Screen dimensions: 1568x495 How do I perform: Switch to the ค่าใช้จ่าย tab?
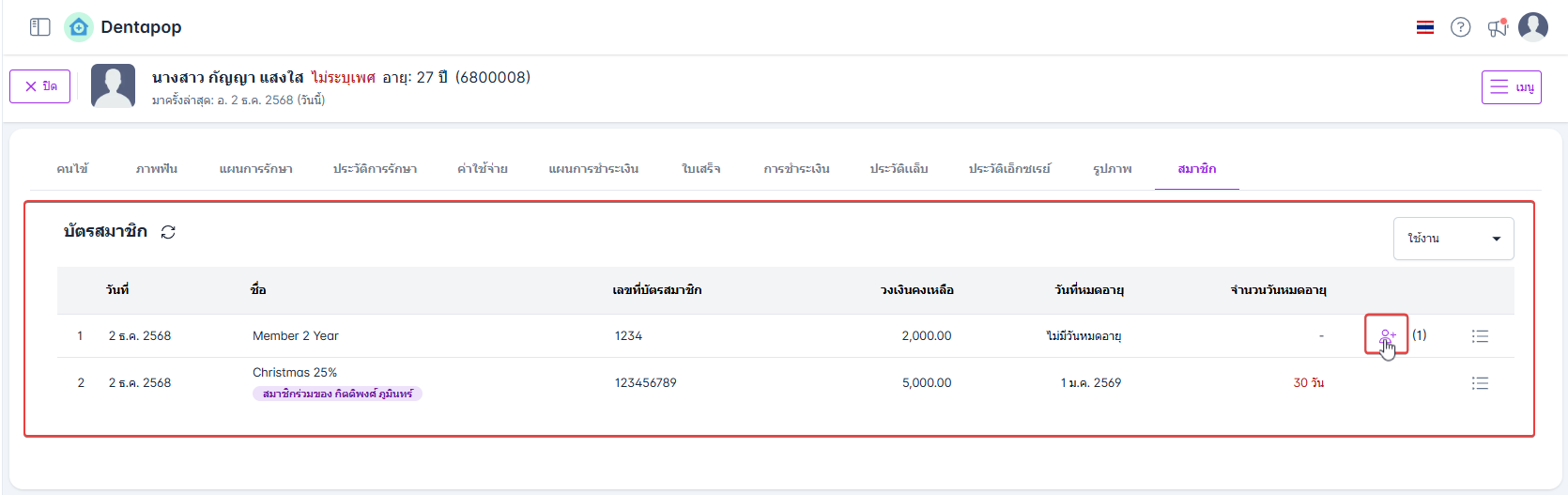[x=483, y=169]
